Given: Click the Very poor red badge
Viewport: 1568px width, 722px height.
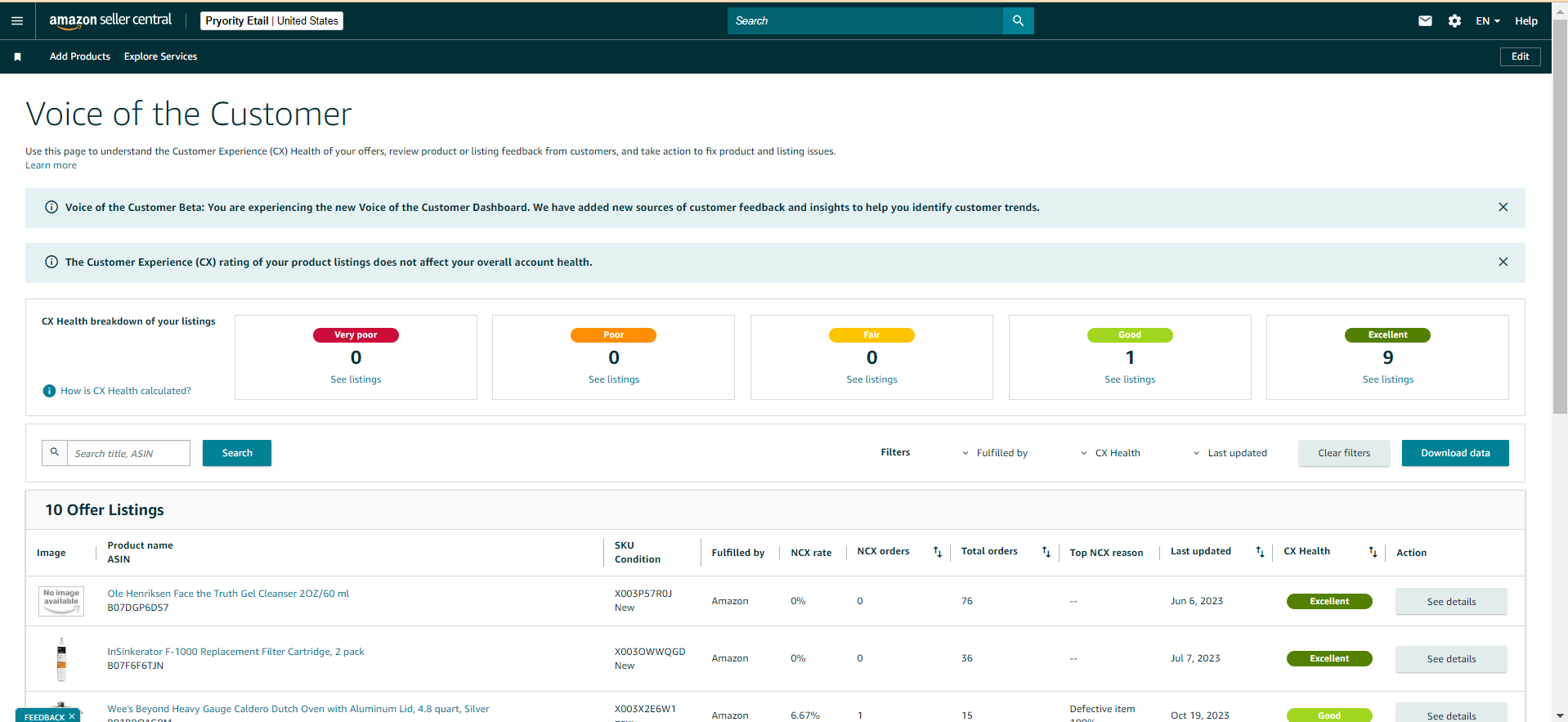Looking at the screenshot, I should click(356, 335).
